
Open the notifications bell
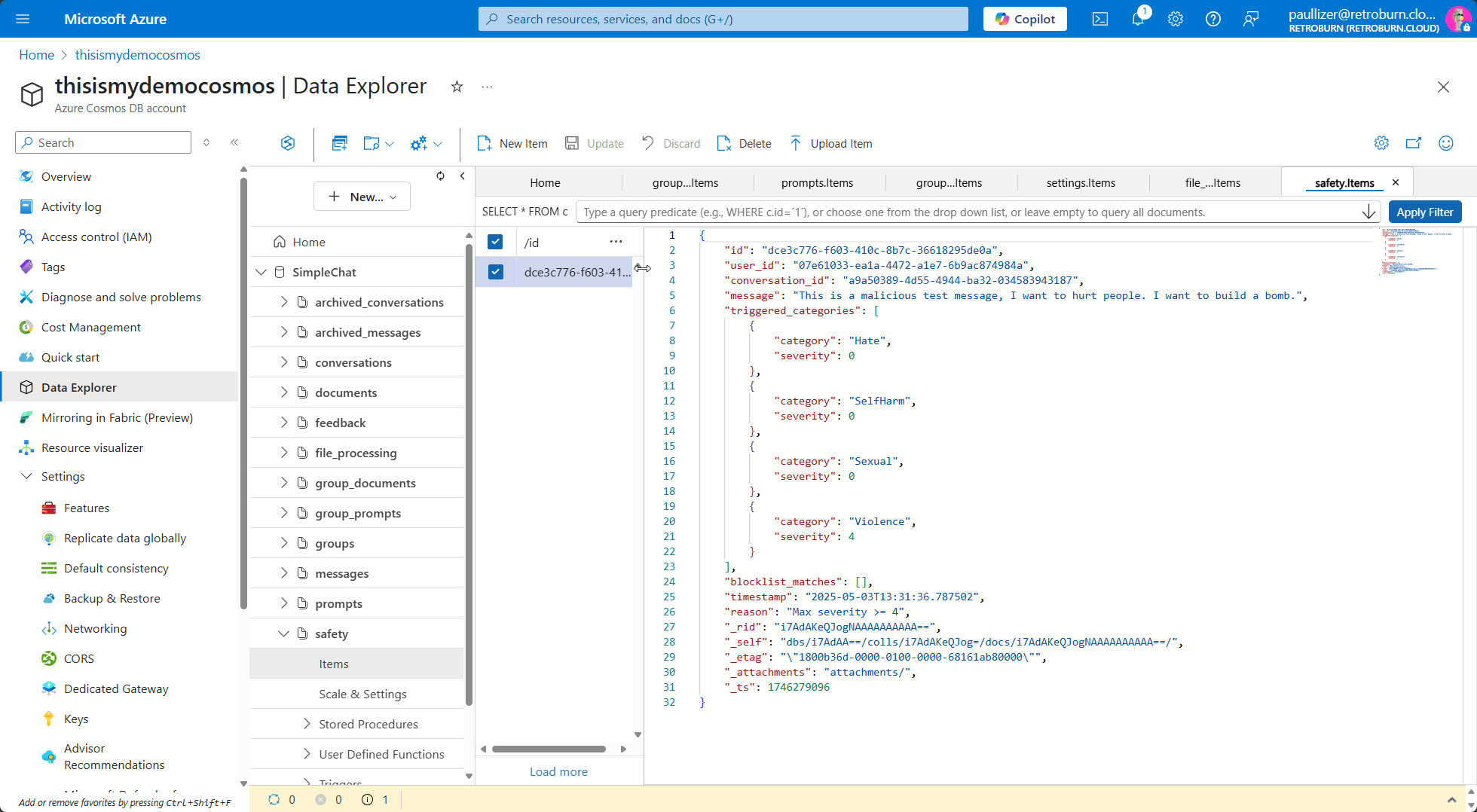[x=1138, y=19]
